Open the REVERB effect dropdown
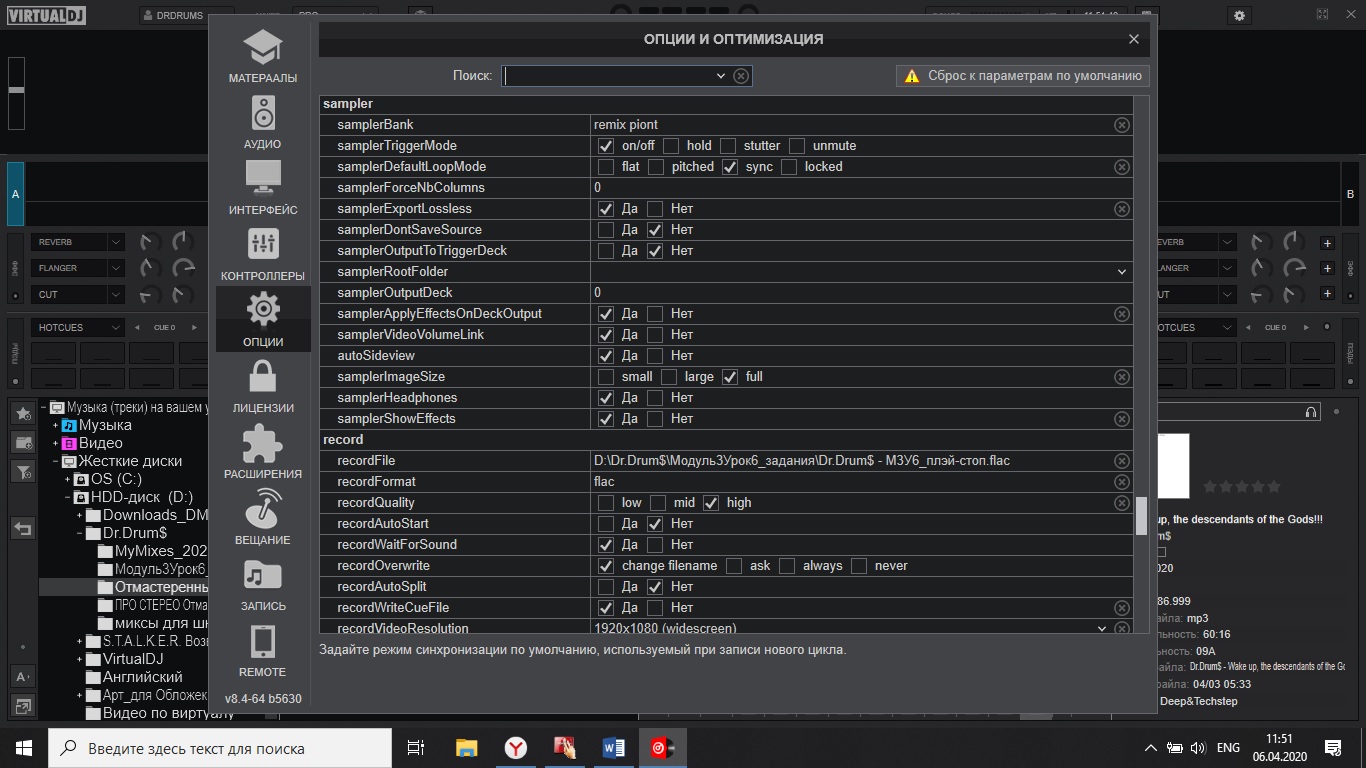The image size is (1366, 768). (116, 242)
